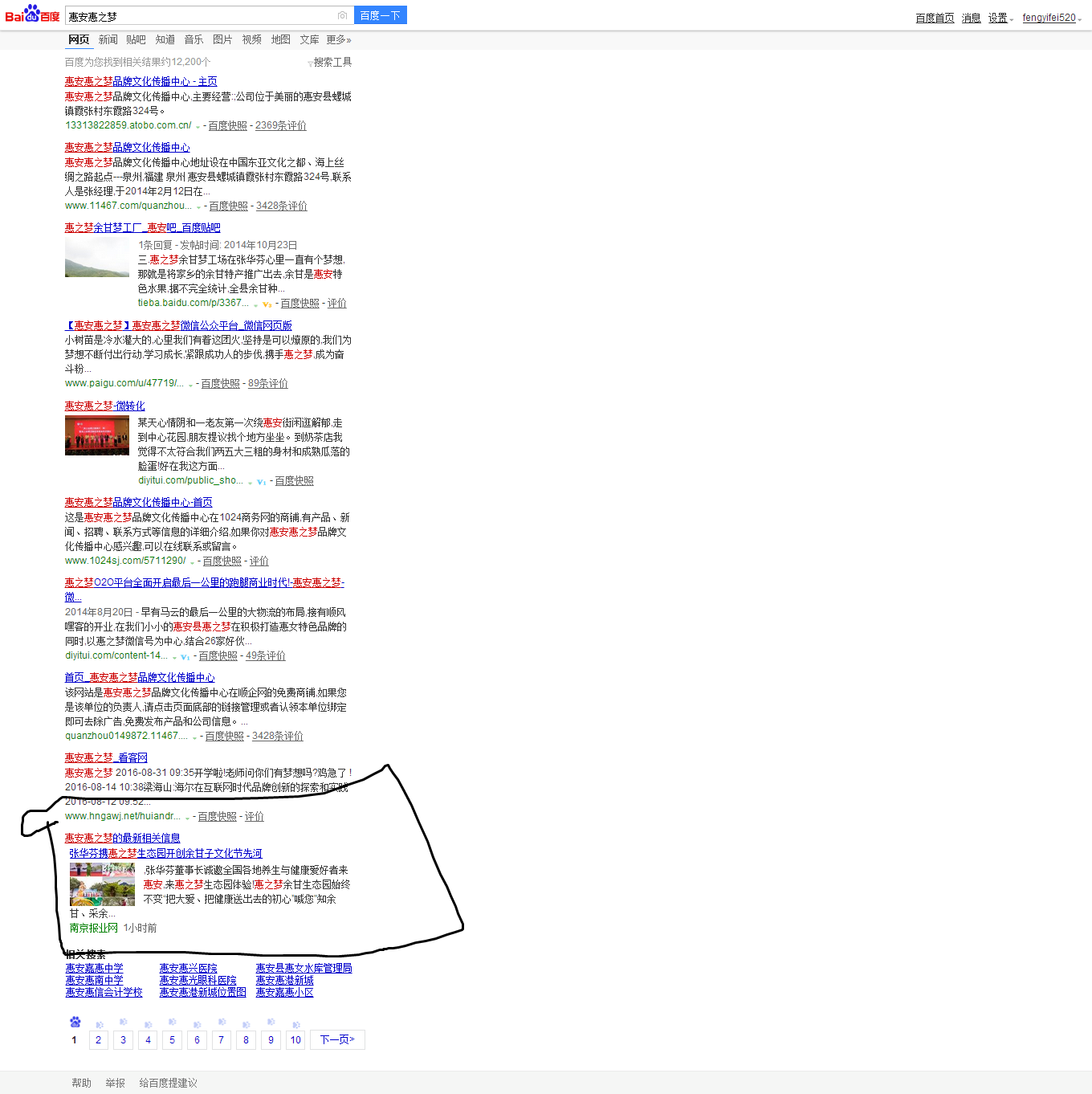Click the paw icon above page 10
The width and height of the screenshot is (1092, 1094).
(x=296, y=1025)
